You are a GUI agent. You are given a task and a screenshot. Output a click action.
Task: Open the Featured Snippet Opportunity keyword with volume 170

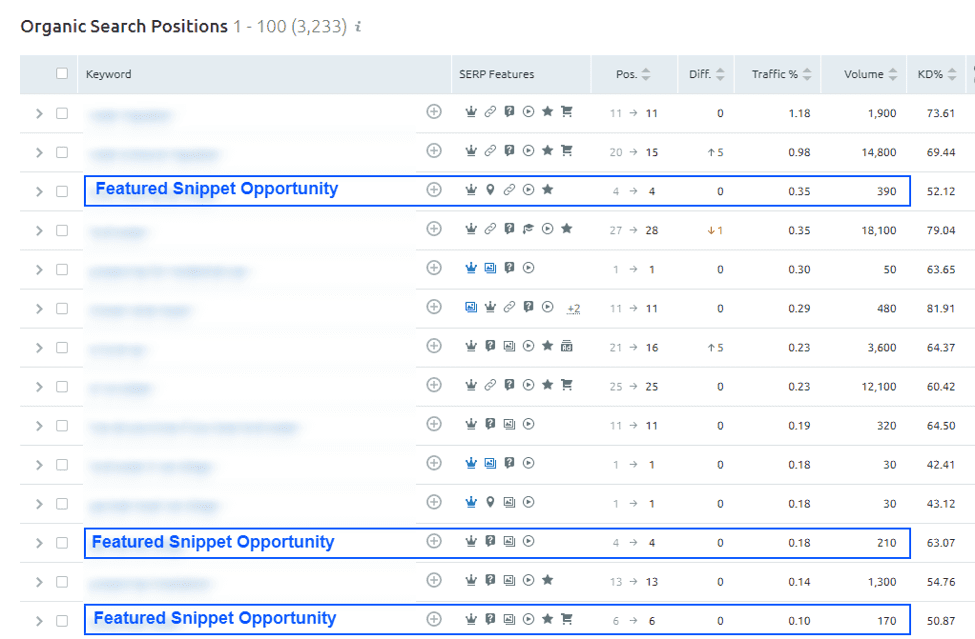tap(215, 619)
